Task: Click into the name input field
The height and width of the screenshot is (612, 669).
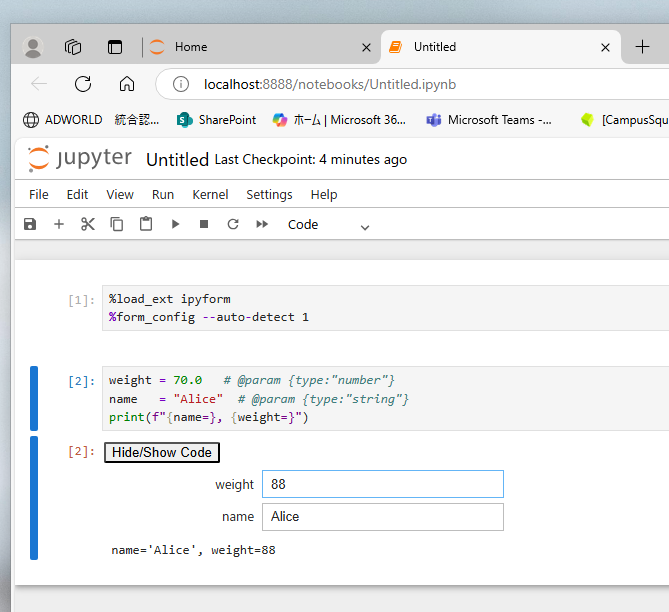Action: 383,517
